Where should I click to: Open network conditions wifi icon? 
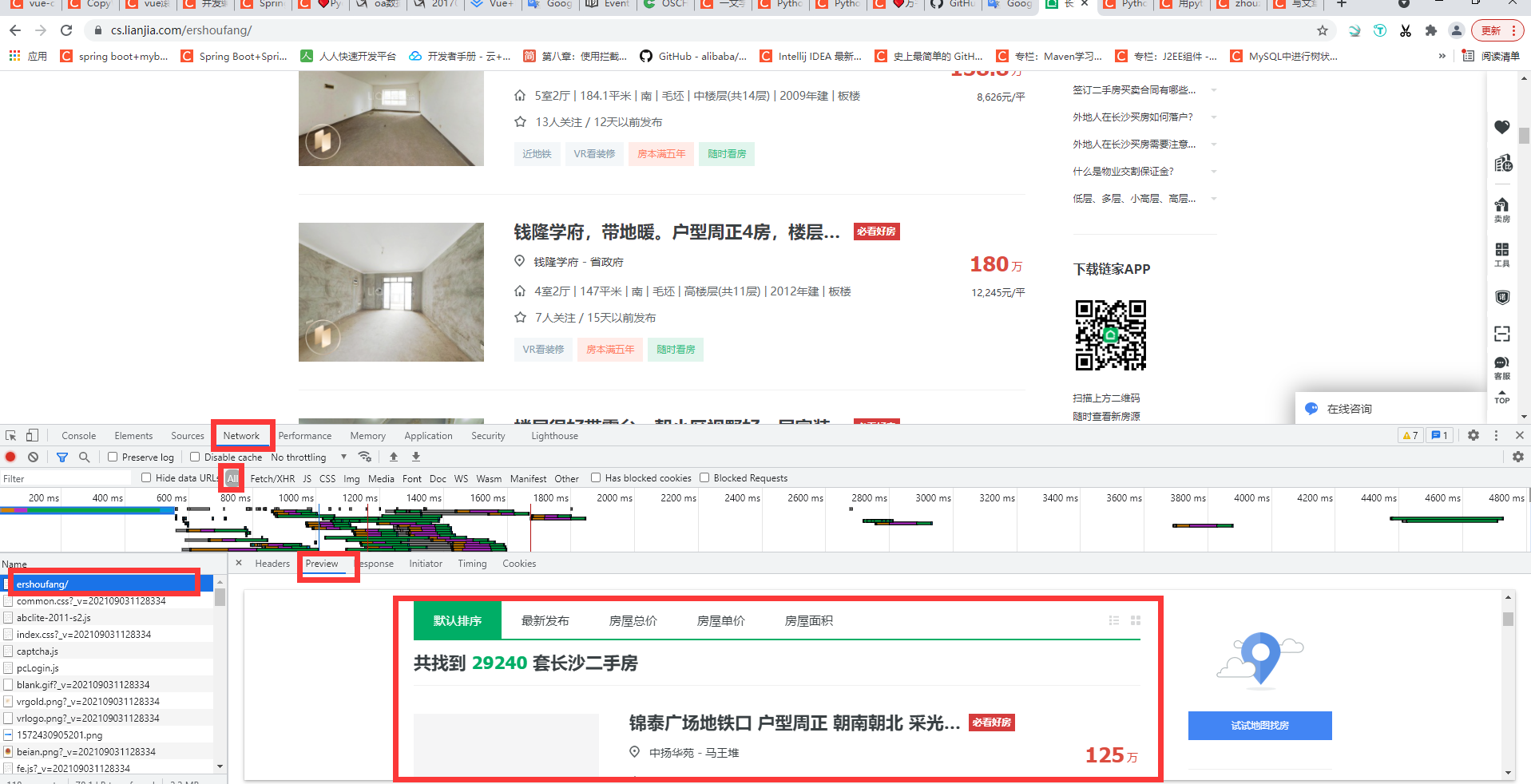click(365, 457)
